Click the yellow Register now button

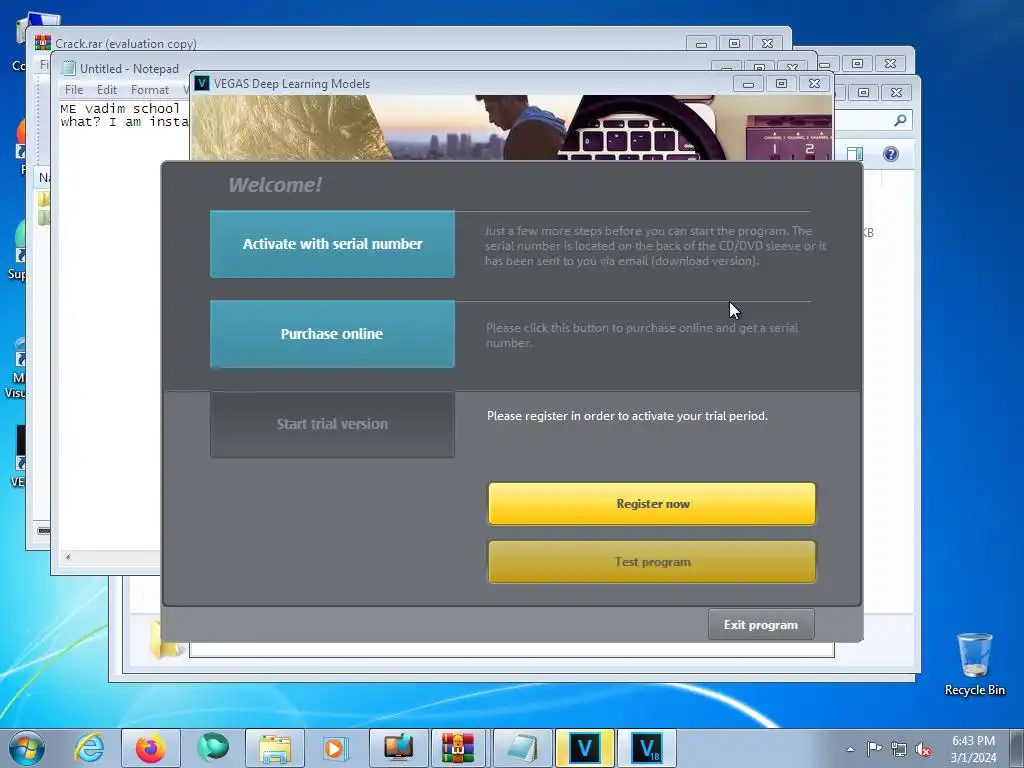[x=652, y=504]
